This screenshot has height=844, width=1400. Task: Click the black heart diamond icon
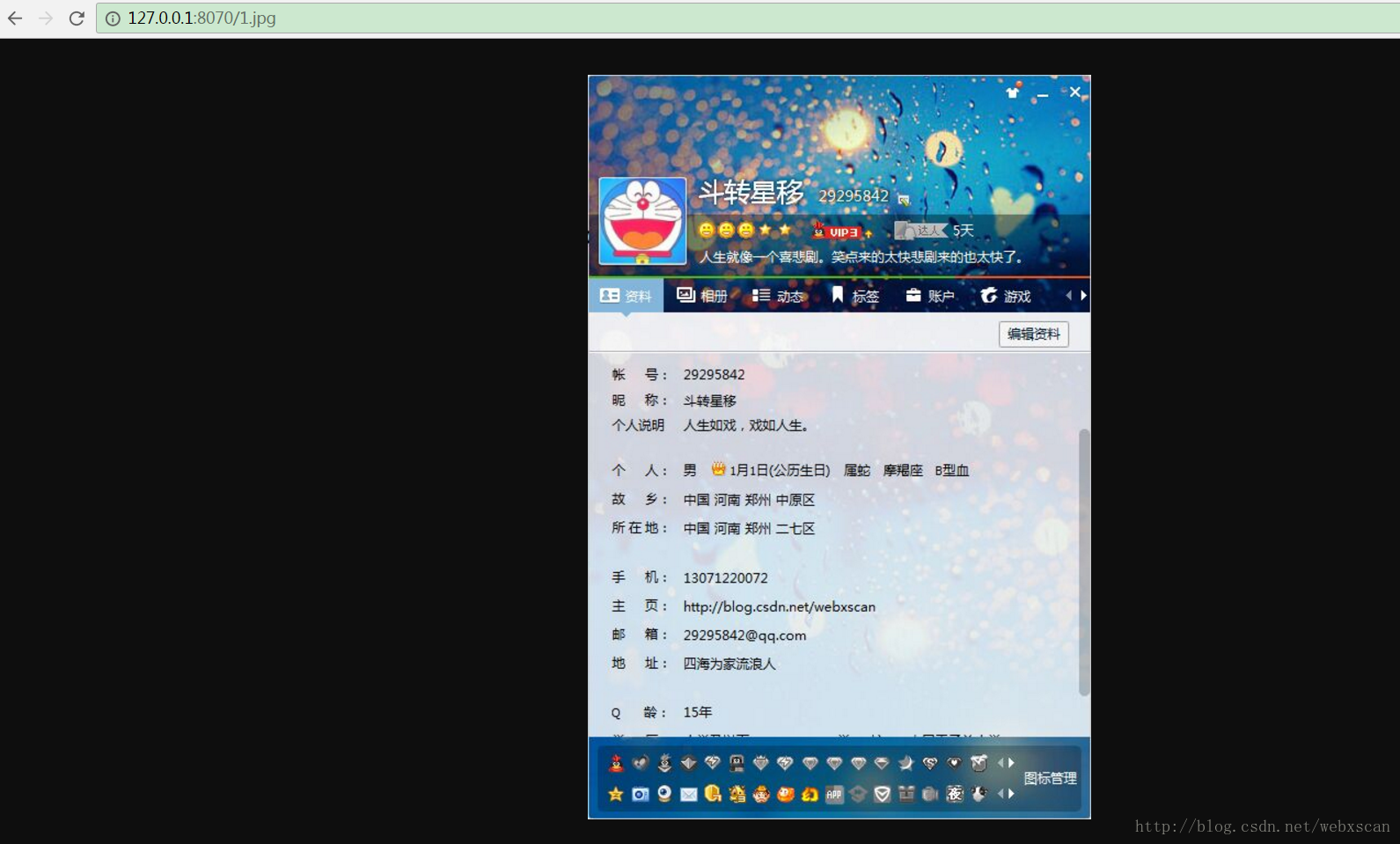[x=955, y=763]
